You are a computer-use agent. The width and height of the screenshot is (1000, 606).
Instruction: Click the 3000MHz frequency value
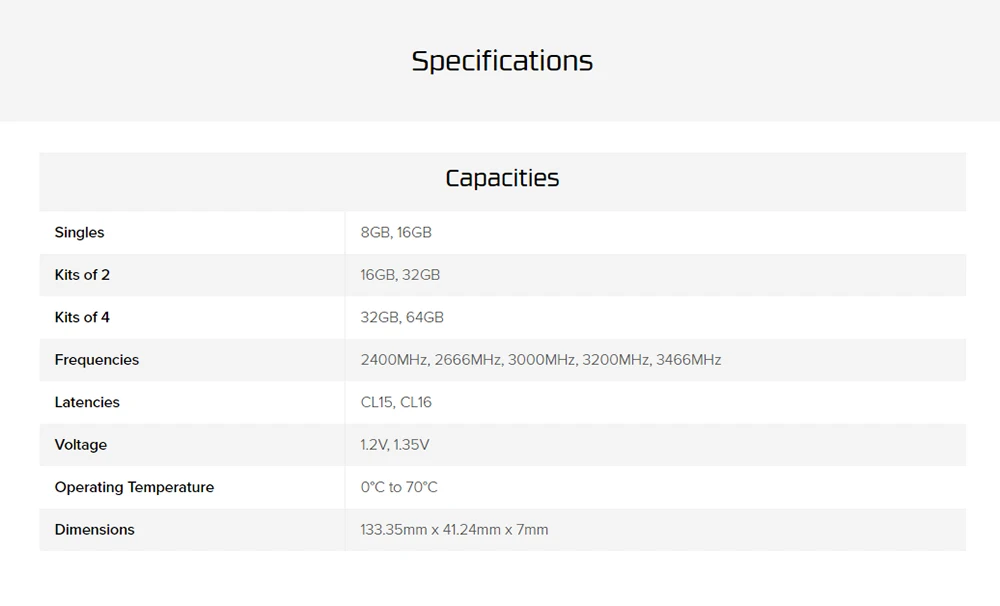pyautogui.click(x=541, y=360)
